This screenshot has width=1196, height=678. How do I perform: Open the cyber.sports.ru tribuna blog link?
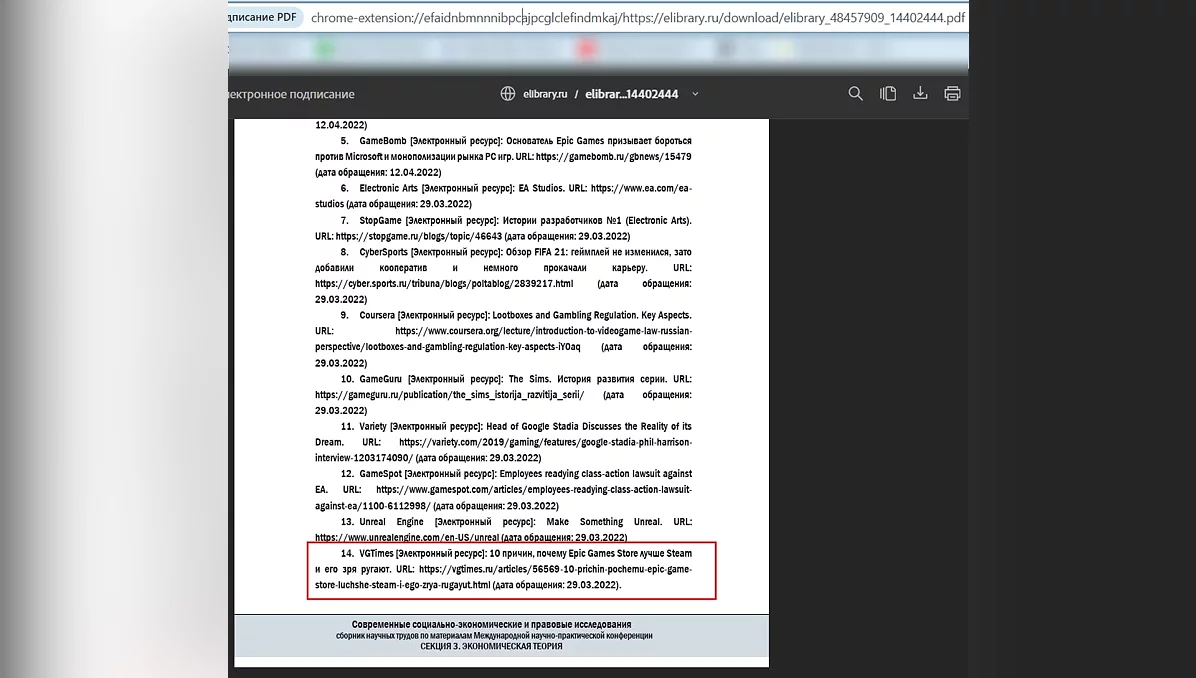[444, 284]
